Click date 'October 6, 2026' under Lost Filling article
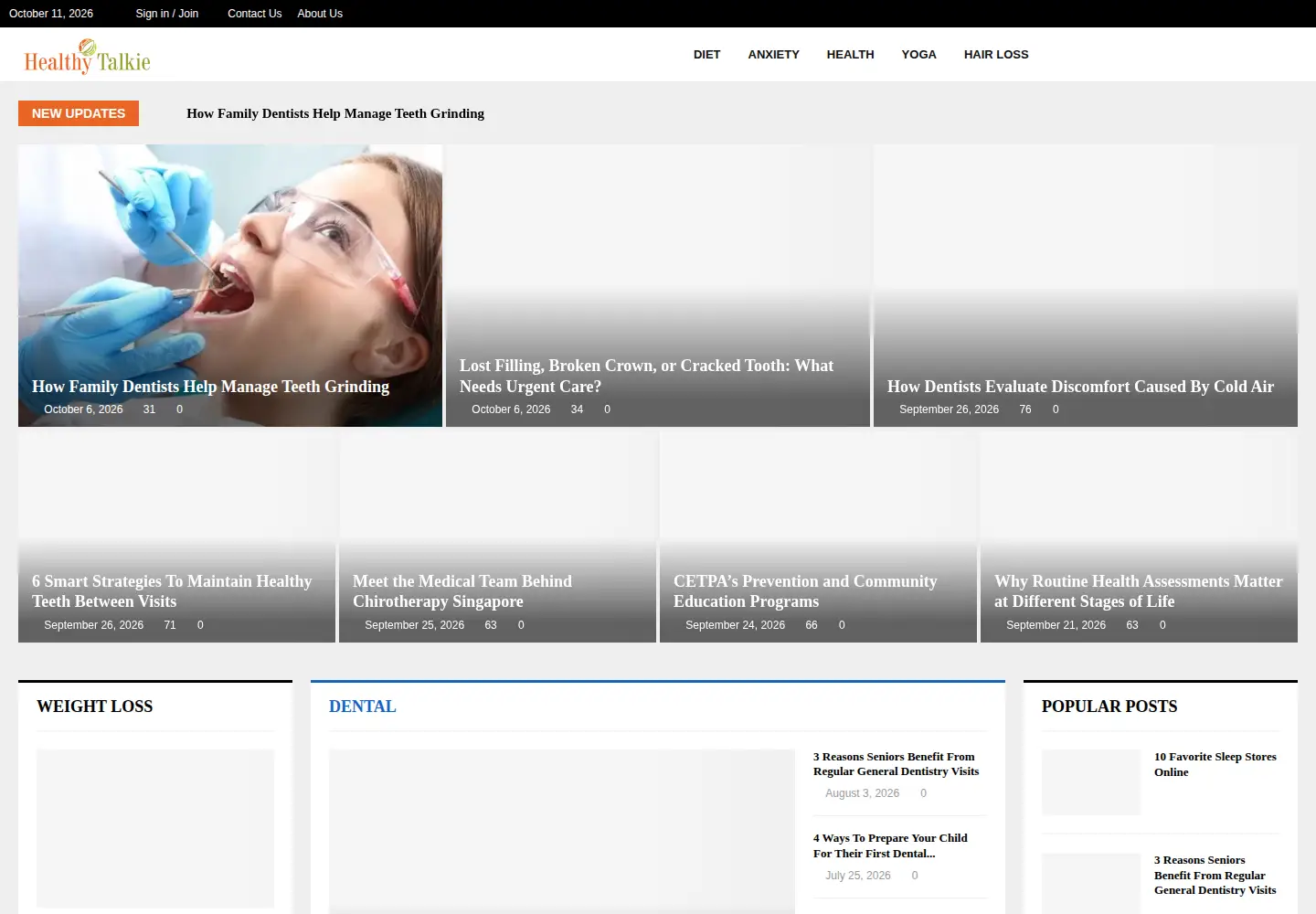The height and width of the screenshot is (914, 1316). pos(511,409)
